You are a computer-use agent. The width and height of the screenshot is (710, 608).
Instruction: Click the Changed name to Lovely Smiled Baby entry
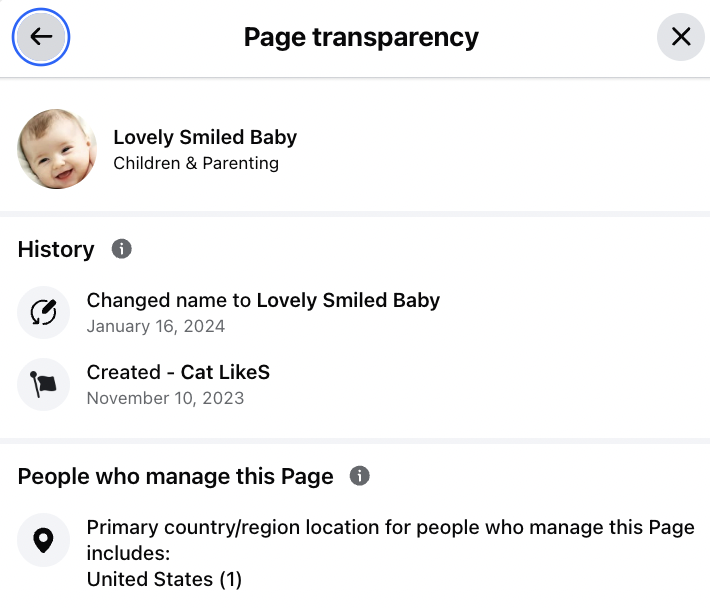(263, 300)
